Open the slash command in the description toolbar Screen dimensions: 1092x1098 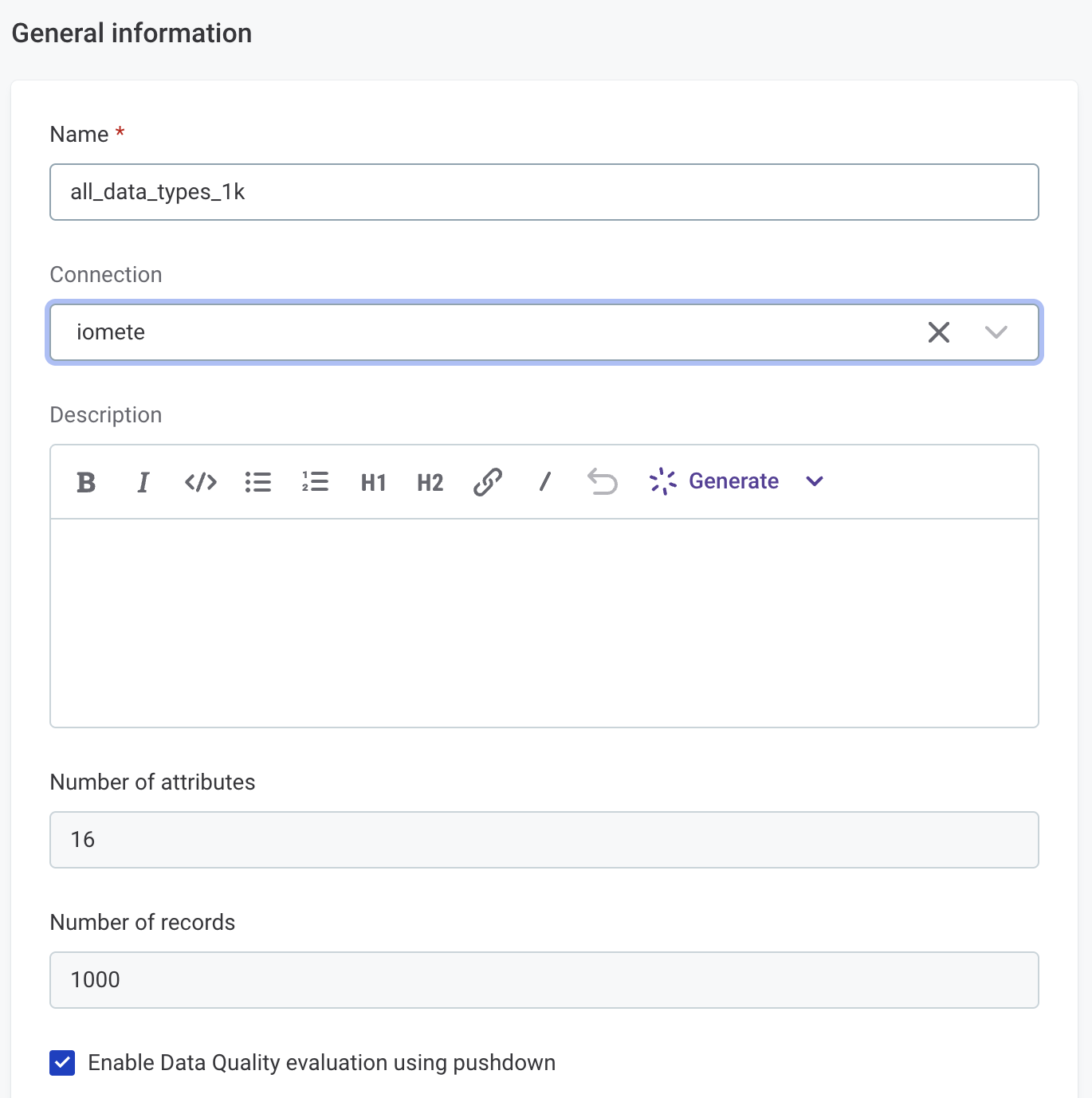click(544, 481)
